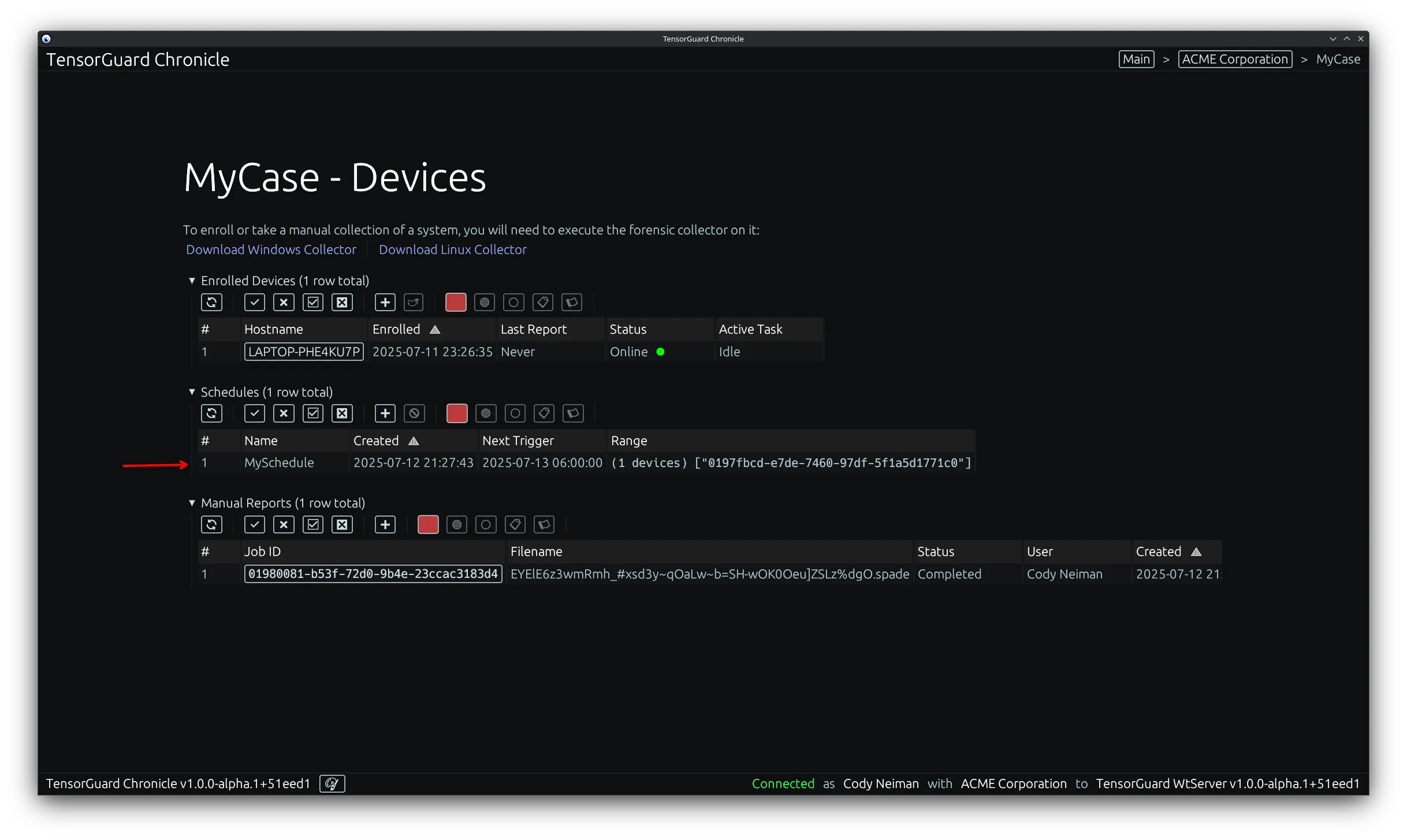The image size is (1407, 840).
Task: Deselect all rows in the Schedules table
Action: coord(342,413)
